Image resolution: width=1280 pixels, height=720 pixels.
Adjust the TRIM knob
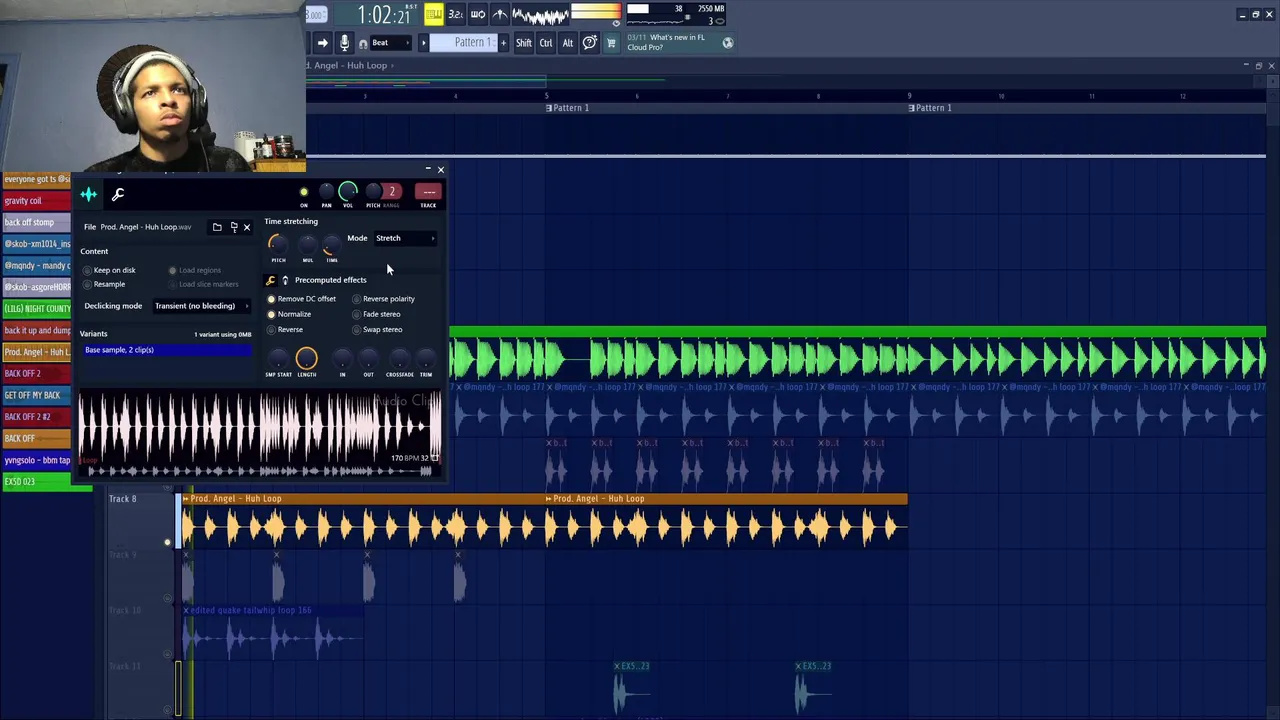click(426, 359)
